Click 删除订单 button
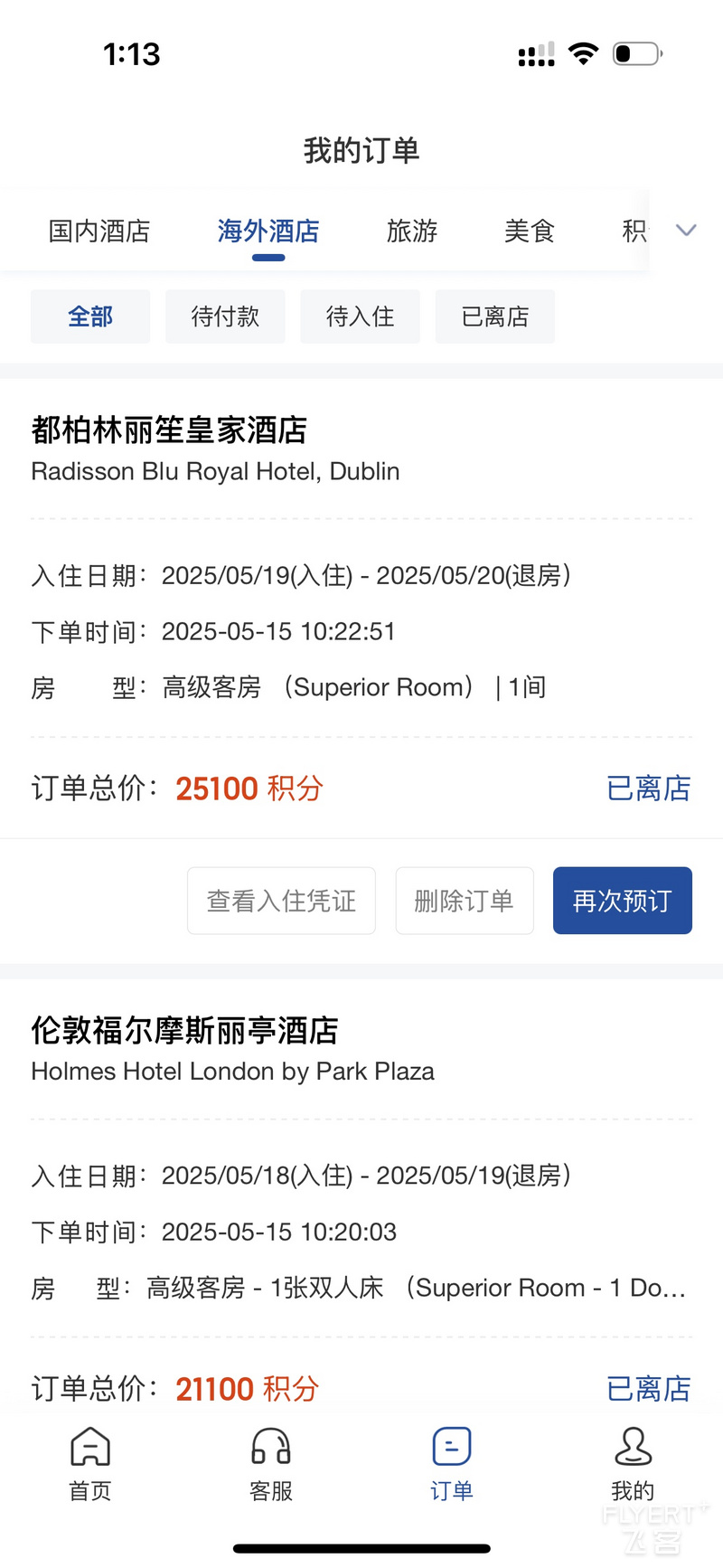This screenshot has height=1568, width=723. (465, 901)
